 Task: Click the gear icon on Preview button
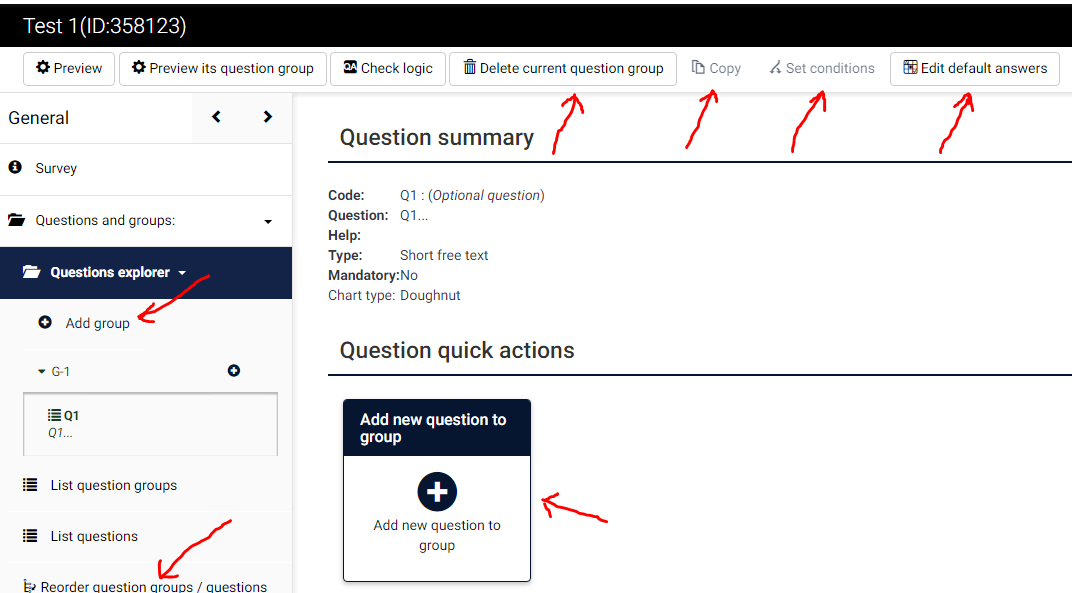[x=42, y=68]
